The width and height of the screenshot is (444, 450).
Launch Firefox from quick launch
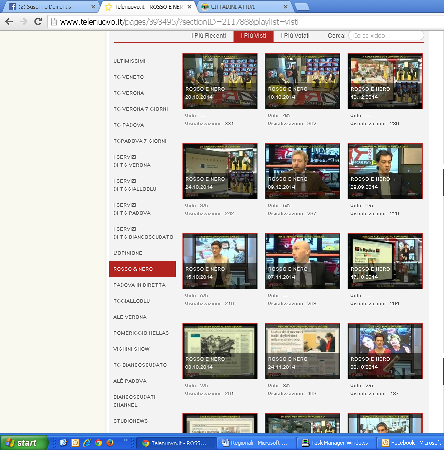click(x=110, y=443)
